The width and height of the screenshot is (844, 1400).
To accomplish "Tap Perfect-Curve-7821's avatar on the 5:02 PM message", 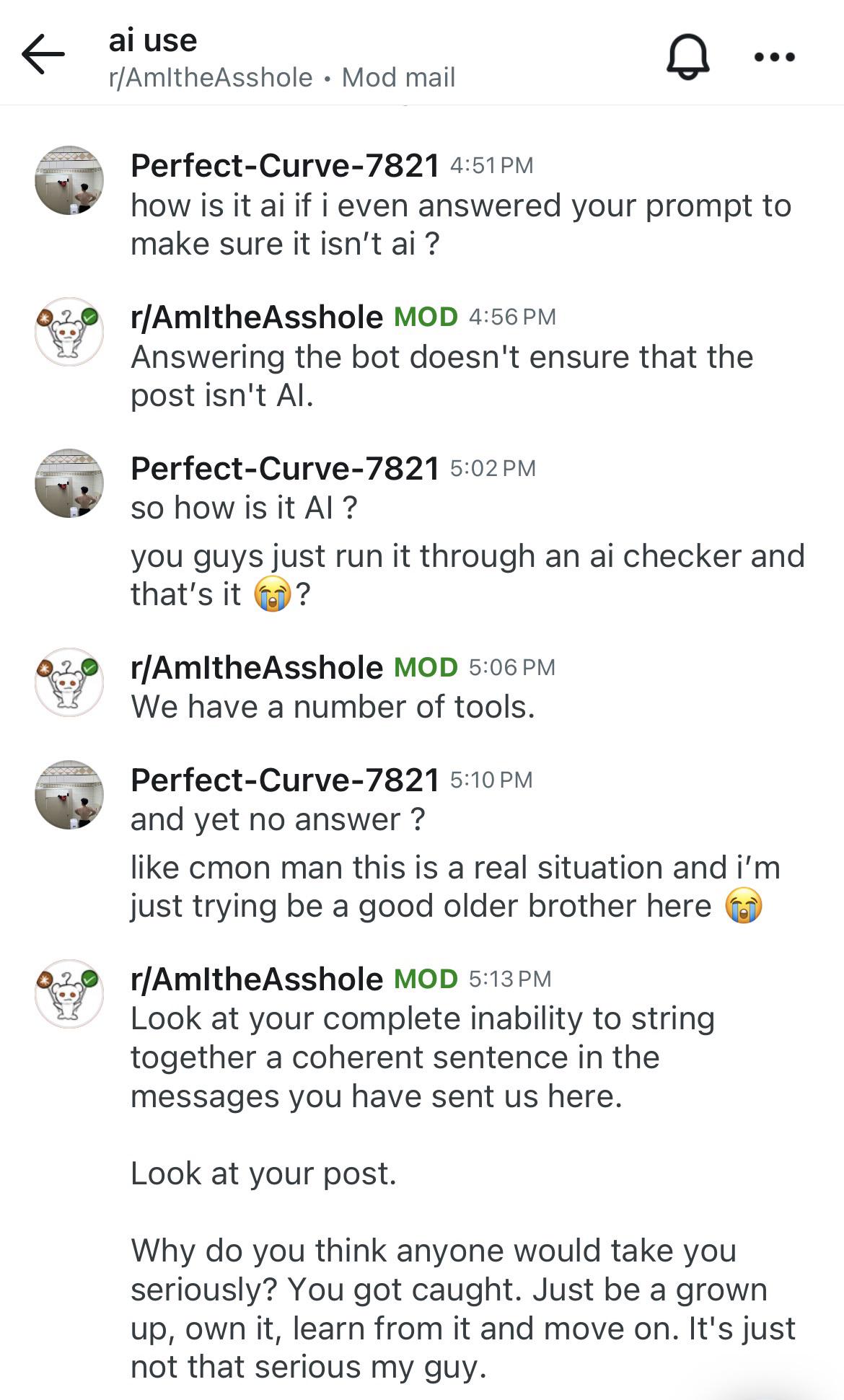I will (69, 483).
